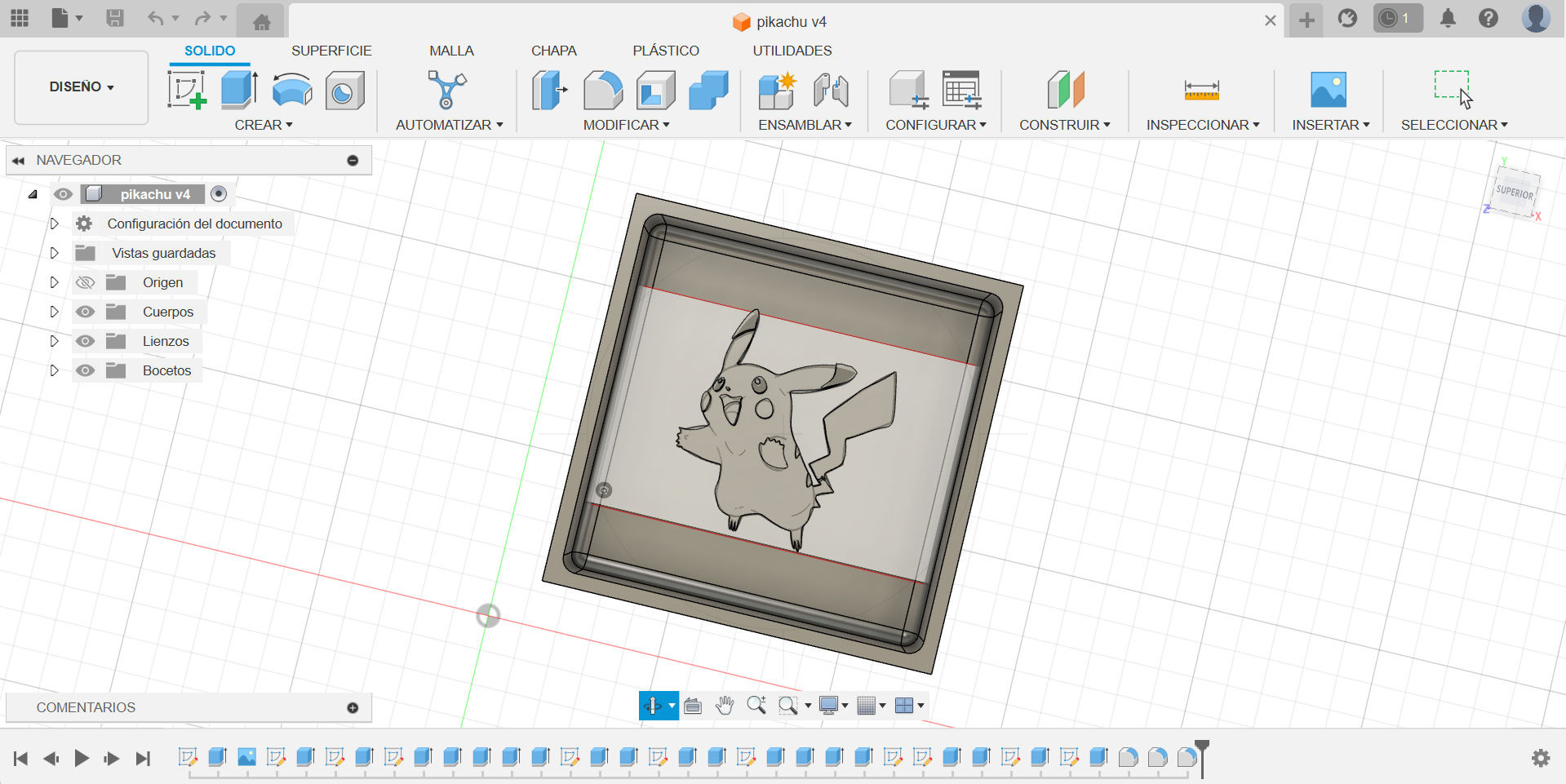Expand the Bocetos folder tree arrow
The image size is (1566, 784).
tap(54, 370)
